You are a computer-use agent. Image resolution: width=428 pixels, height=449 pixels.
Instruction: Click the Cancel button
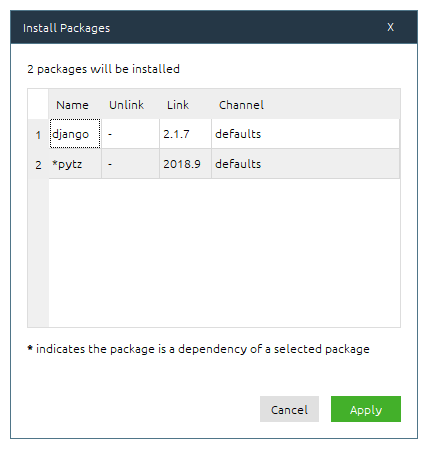[289, 409]
